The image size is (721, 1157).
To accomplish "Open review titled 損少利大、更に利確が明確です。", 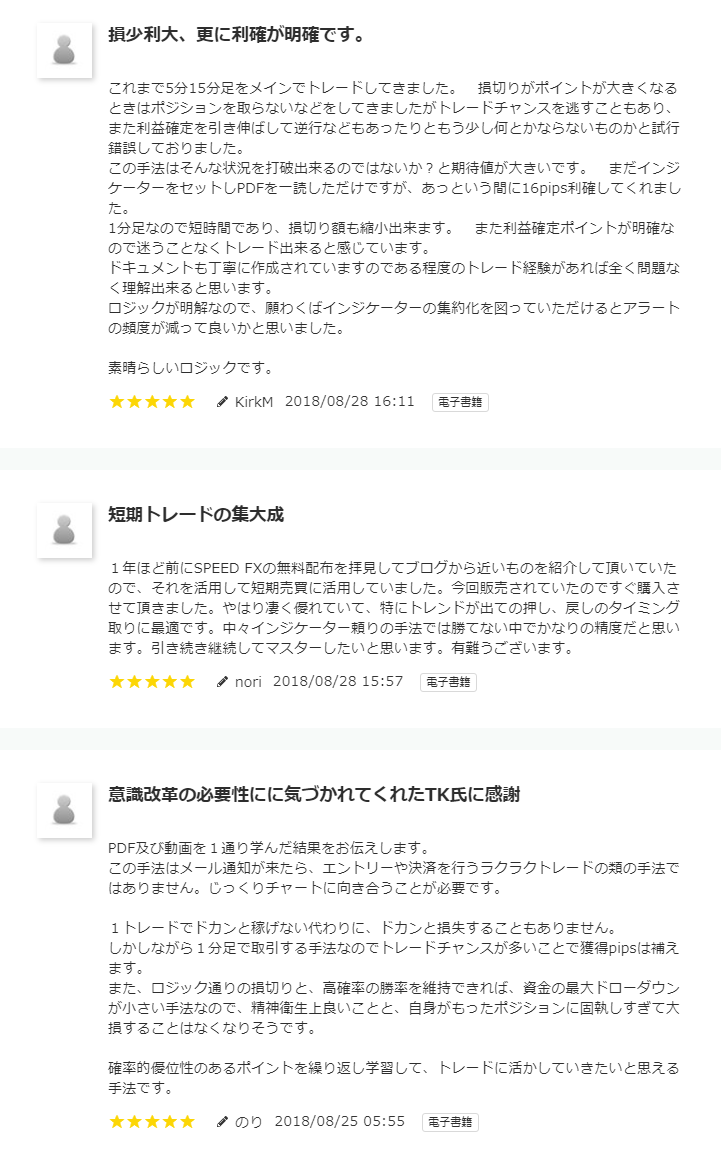I will pos(236,35).
